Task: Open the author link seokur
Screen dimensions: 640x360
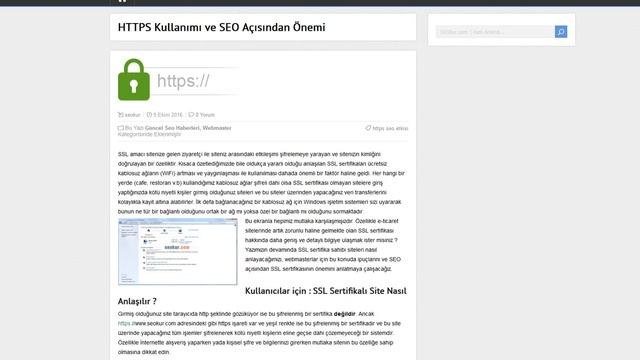Action: tap(132, 115)
